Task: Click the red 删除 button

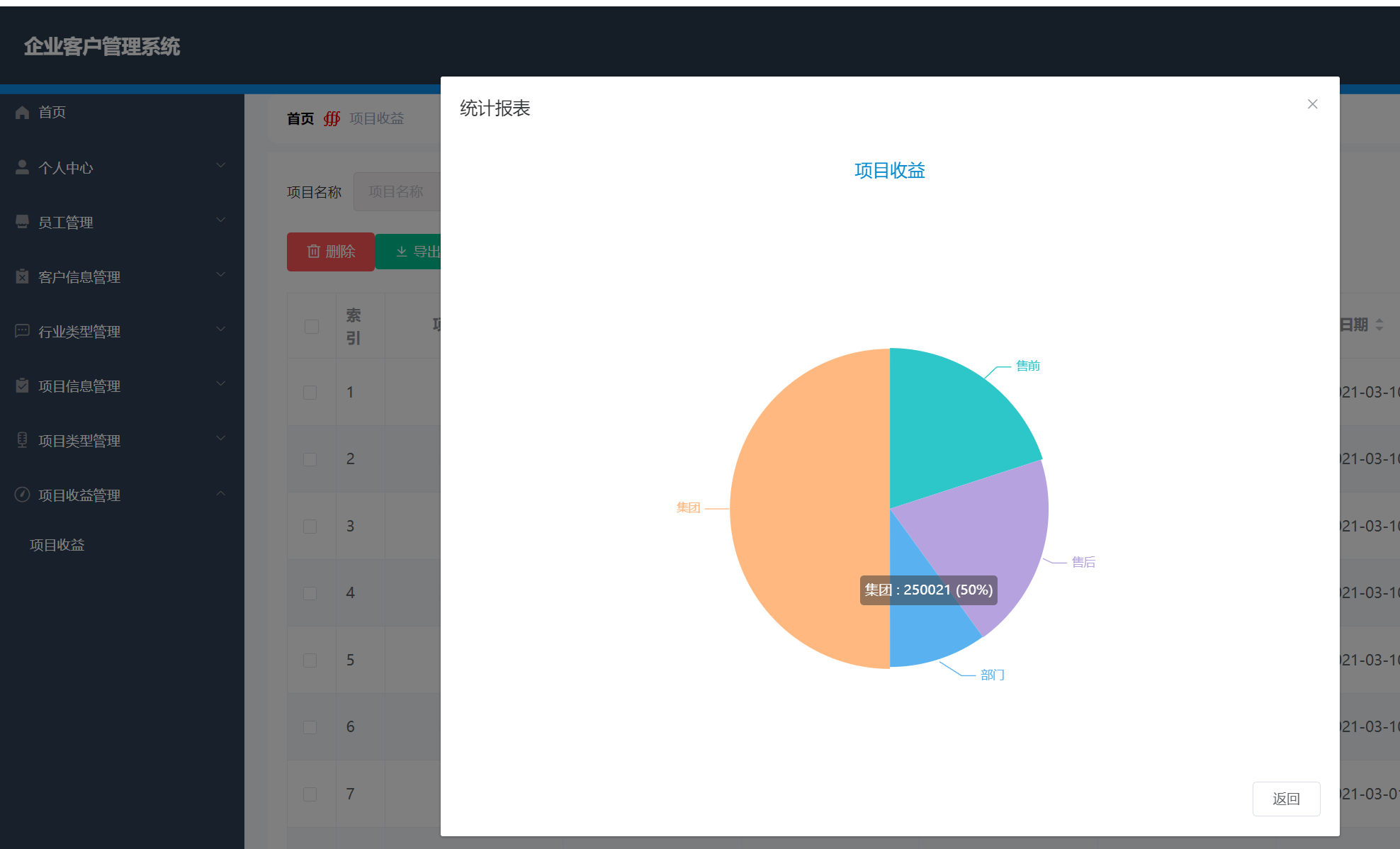Action: click(x=330, y=252)
